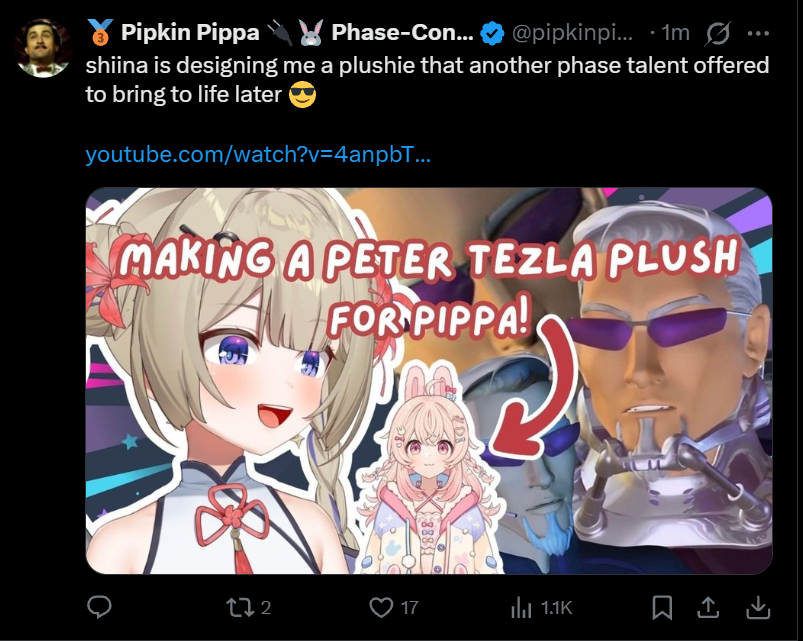Toggle the bookmark icon
The height and width of the screenshot is (641, 803).
[x=662, y=608]
